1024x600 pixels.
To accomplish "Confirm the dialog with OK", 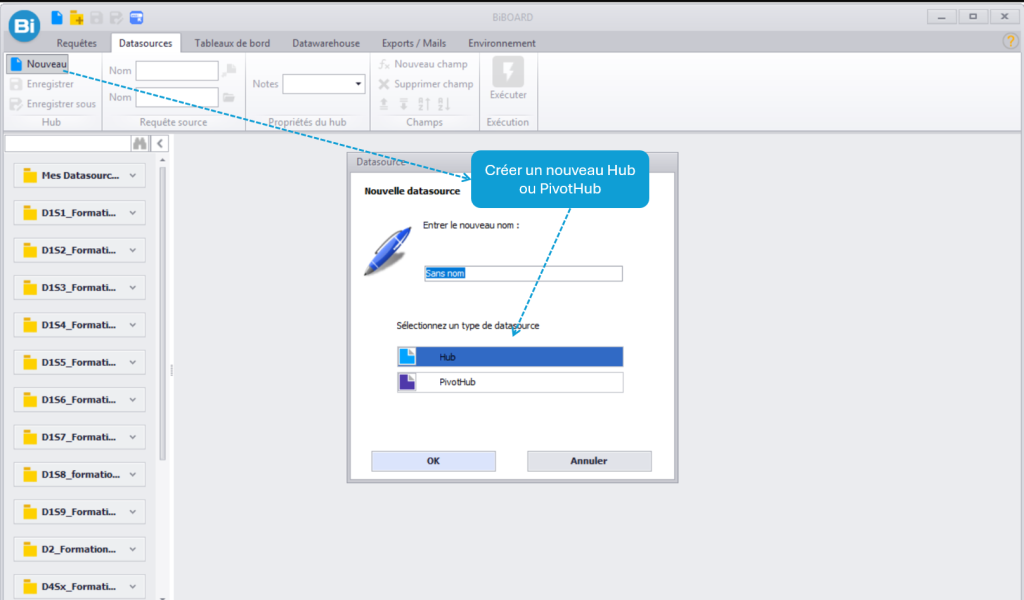I will (434, 461).
